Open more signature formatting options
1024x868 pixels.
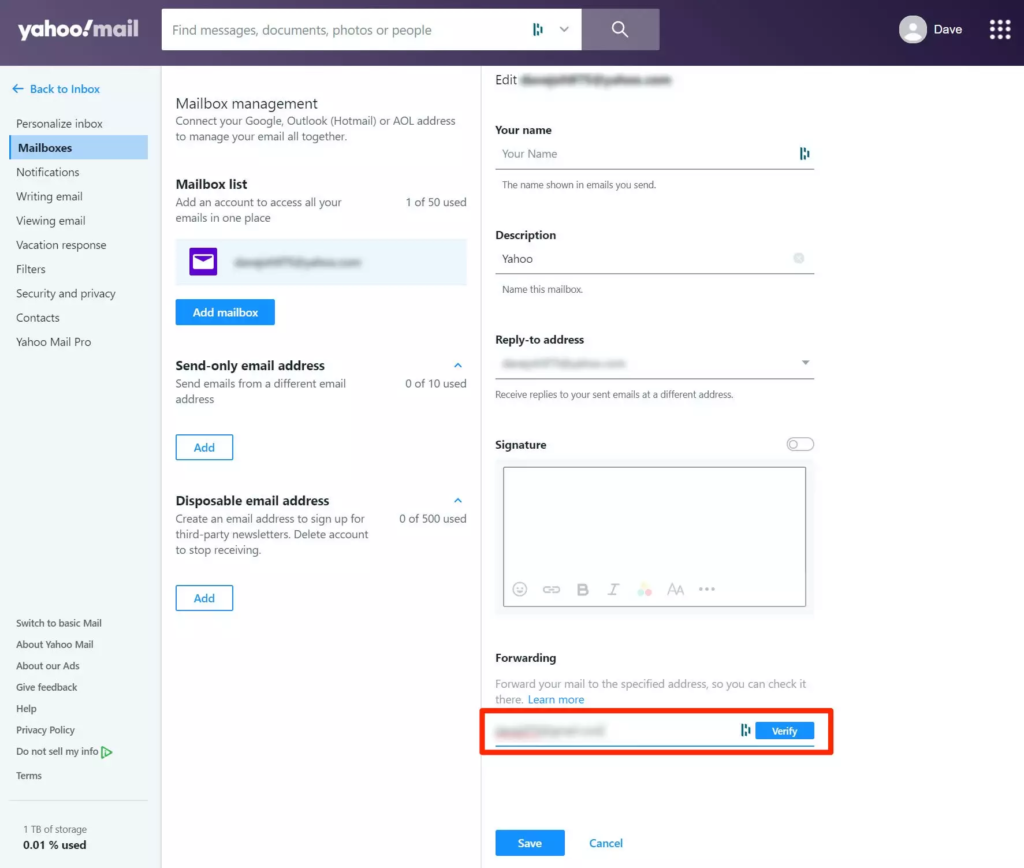coord(707,590)
